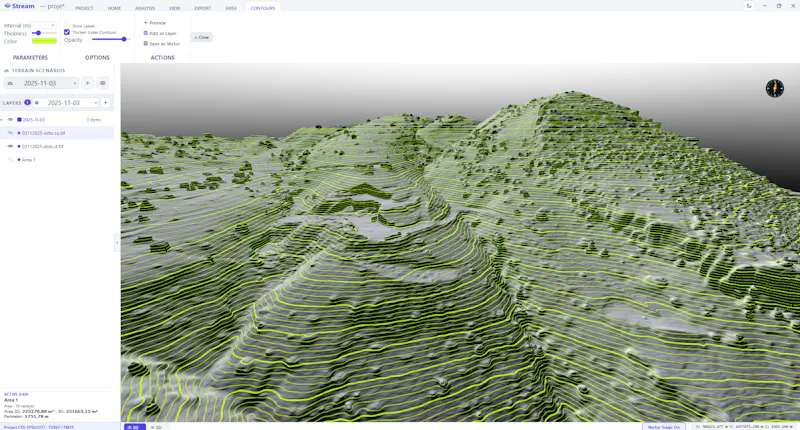This screenshot has width=800, height=430.
Task: Click the 2025-11-03 group name
Action: point(34,119)
